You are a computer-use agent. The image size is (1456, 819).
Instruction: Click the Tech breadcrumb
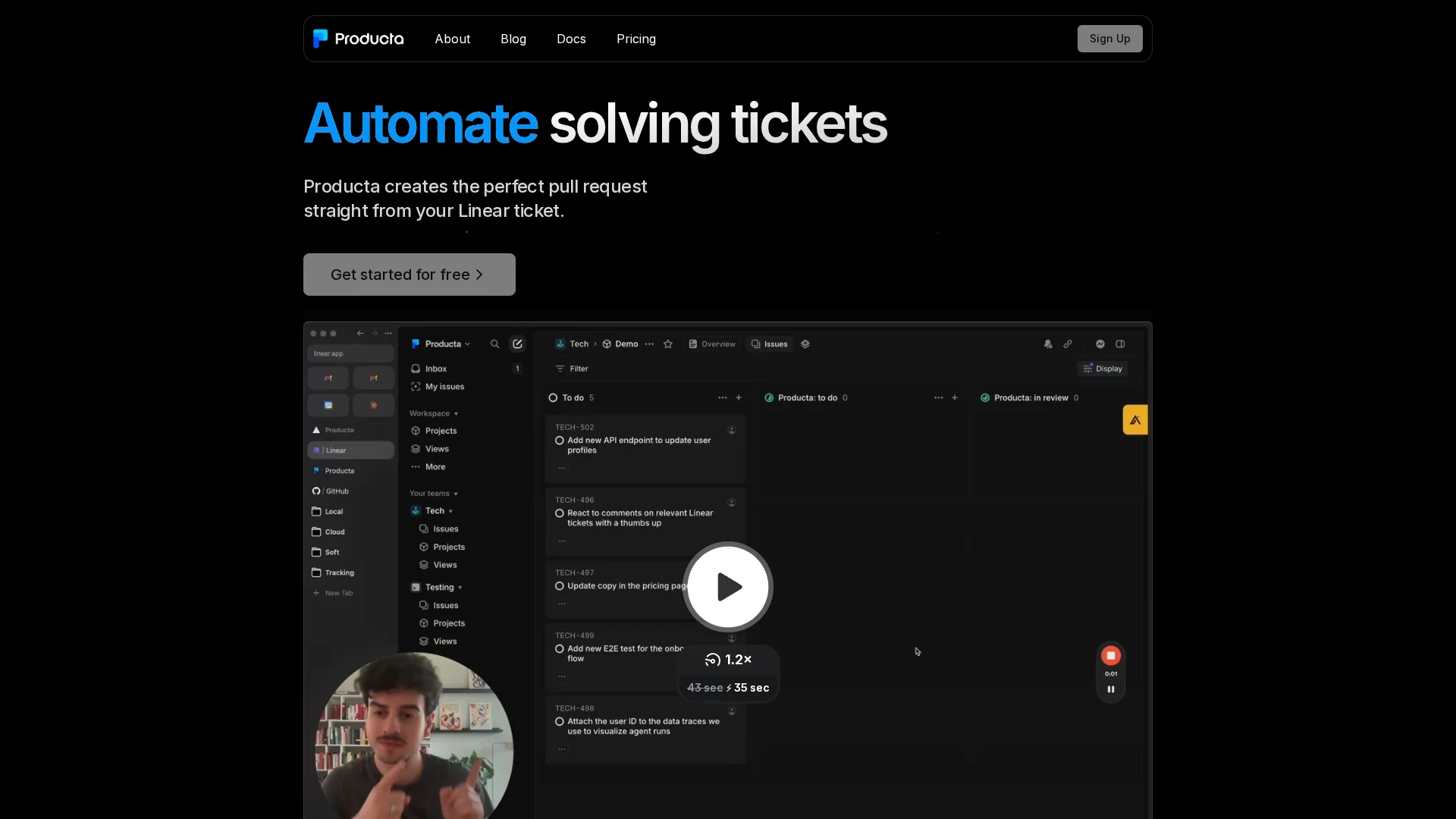[572, 344]
